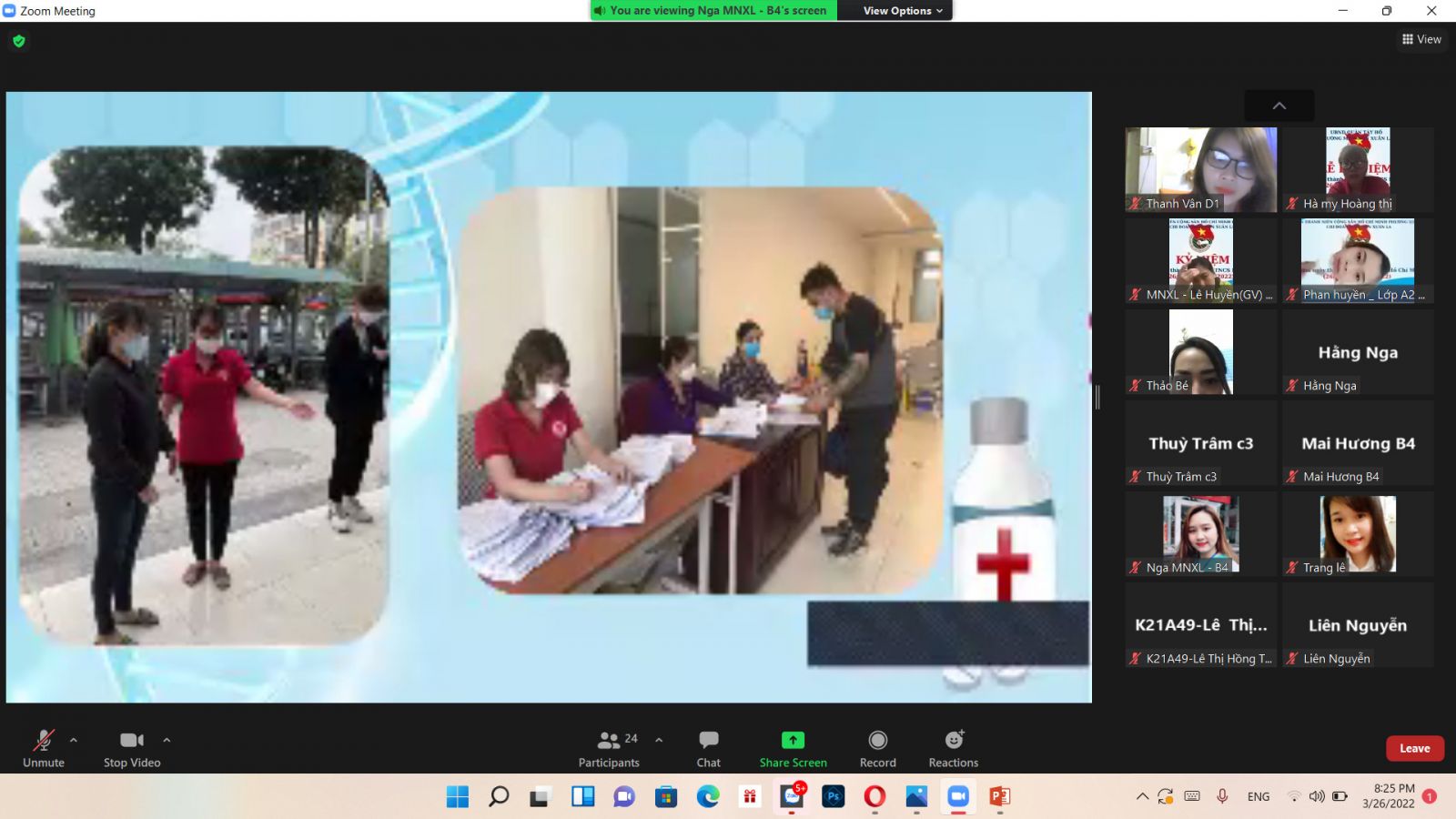
Task: Expand video options arrow beside Stop Video
Action: 167,740
